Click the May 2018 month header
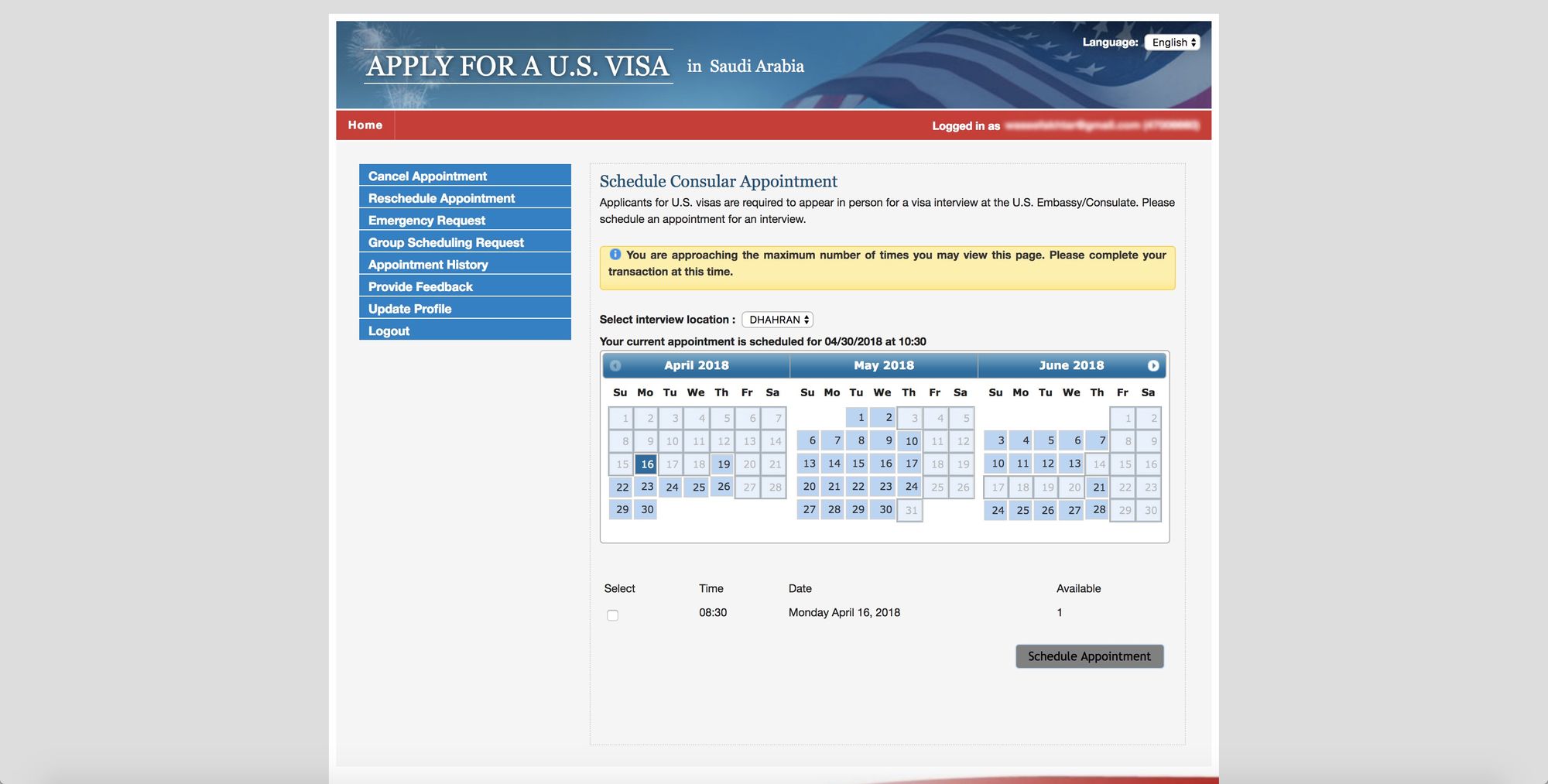The height and width of the screenshot is (784, 1548). [884, 365]
